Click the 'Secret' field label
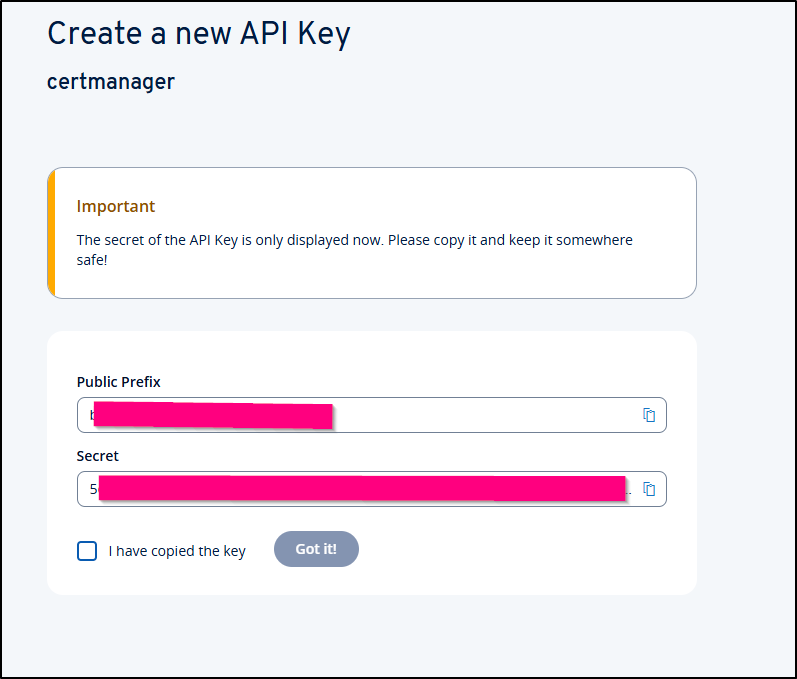 [x=98, y=456]
